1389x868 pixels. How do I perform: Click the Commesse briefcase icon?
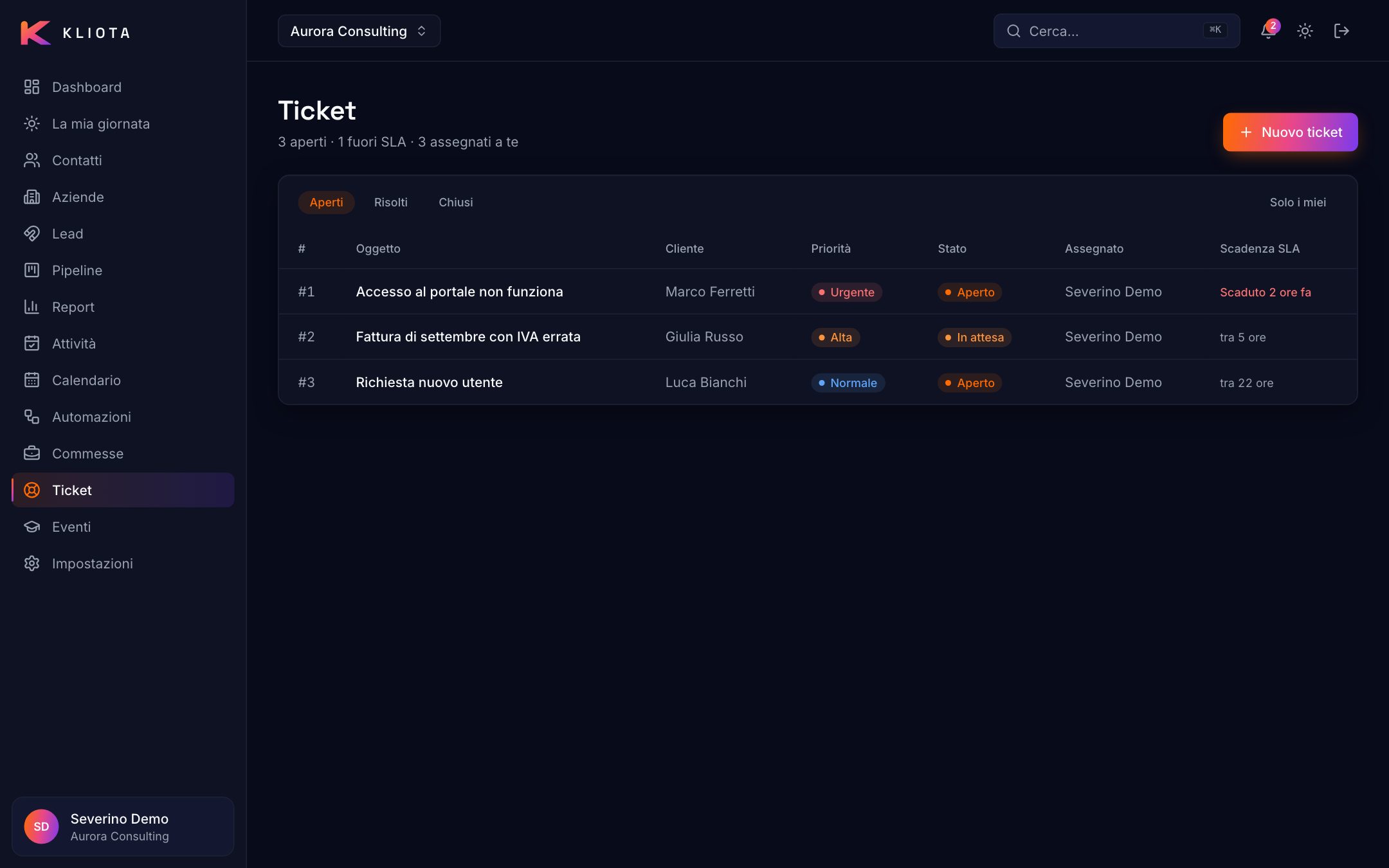pos(32,453)
